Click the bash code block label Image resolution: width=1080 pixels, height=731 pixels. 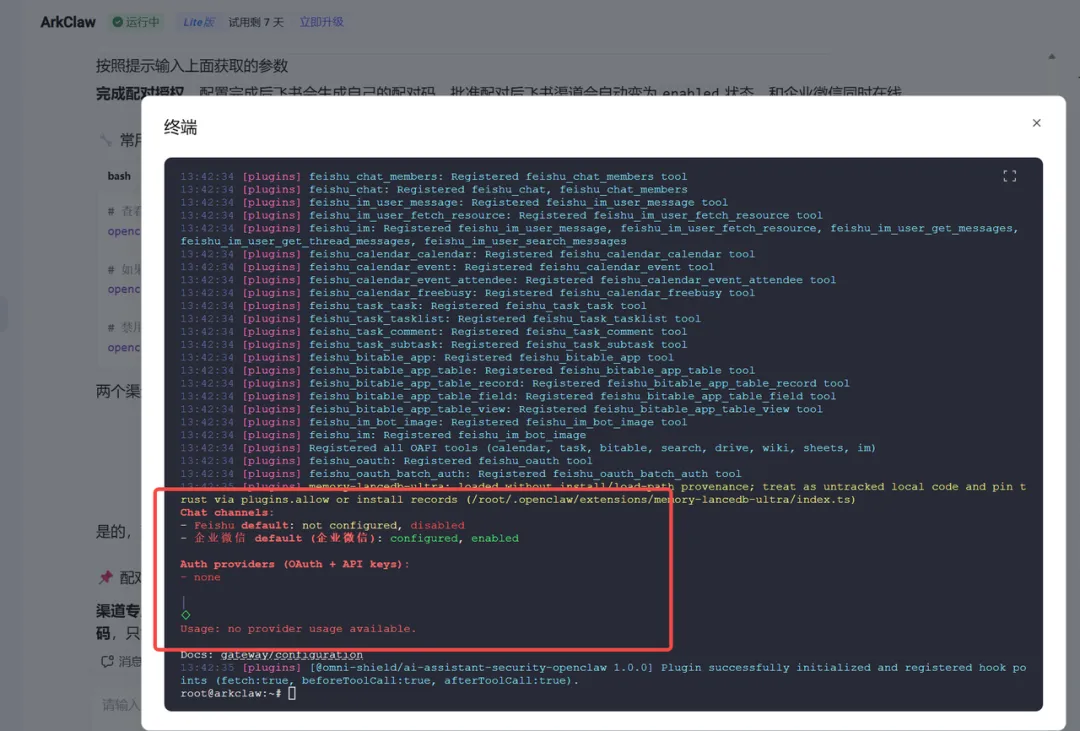[x=119, y=176]
